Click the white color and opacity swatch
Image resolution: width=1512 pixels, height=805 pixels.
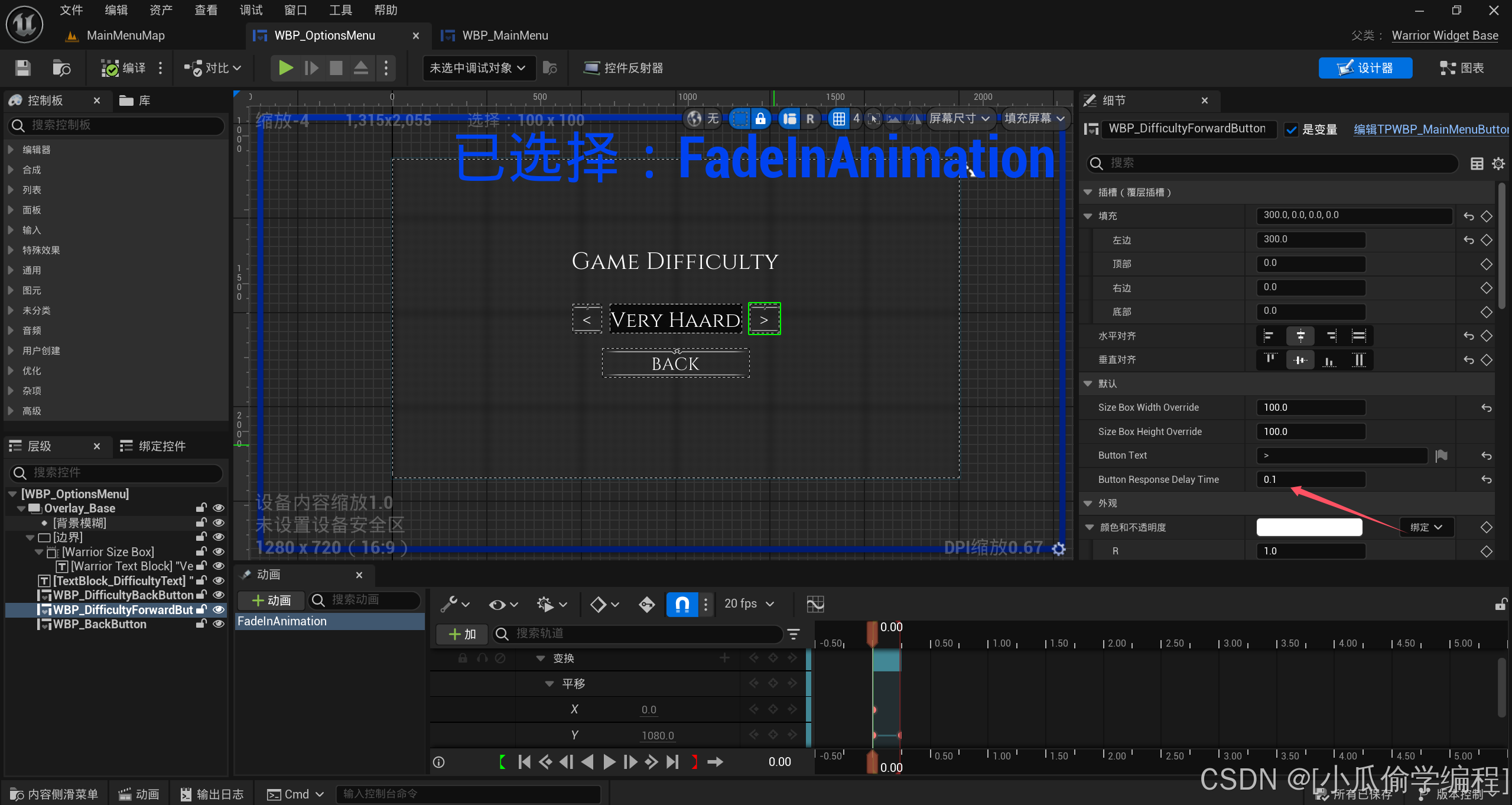(1309, 527)
